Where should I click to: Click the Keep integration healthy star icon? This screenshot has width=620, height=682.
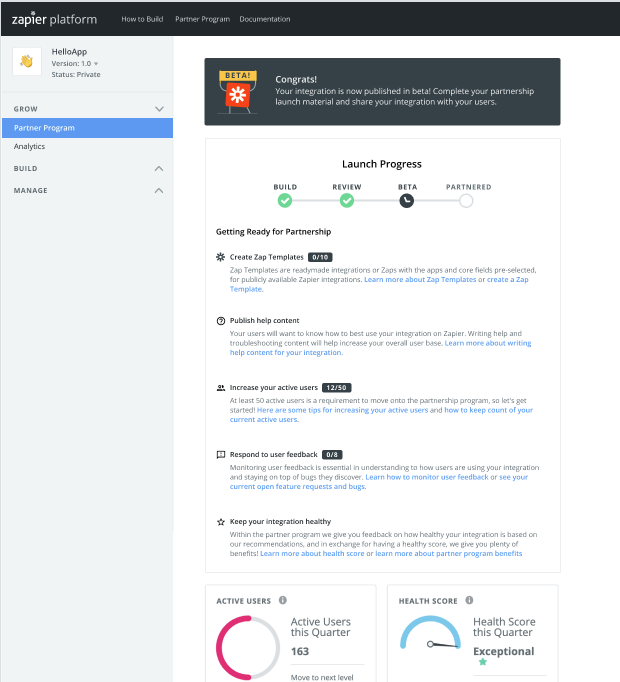point(221,521)
